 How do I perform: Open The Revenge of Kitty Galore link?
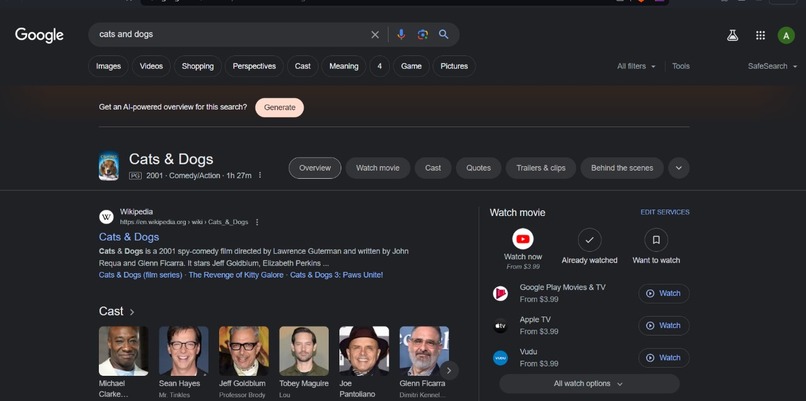tap(236, 275)
